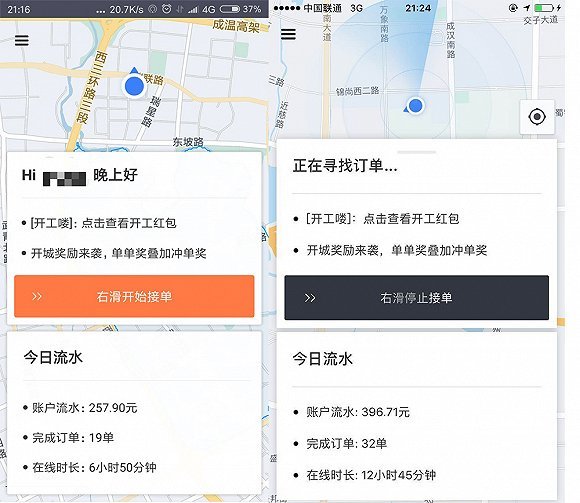Screen dimensions: 580x503
Task: Open the hamburger menu on right phone
Action: tap(288, 34)
